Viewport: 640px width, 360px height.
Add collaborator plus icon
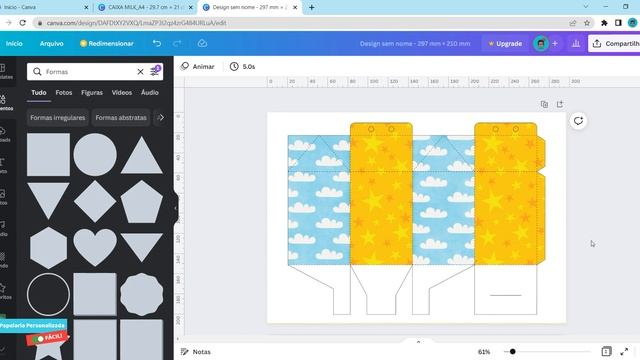point(555,43)
